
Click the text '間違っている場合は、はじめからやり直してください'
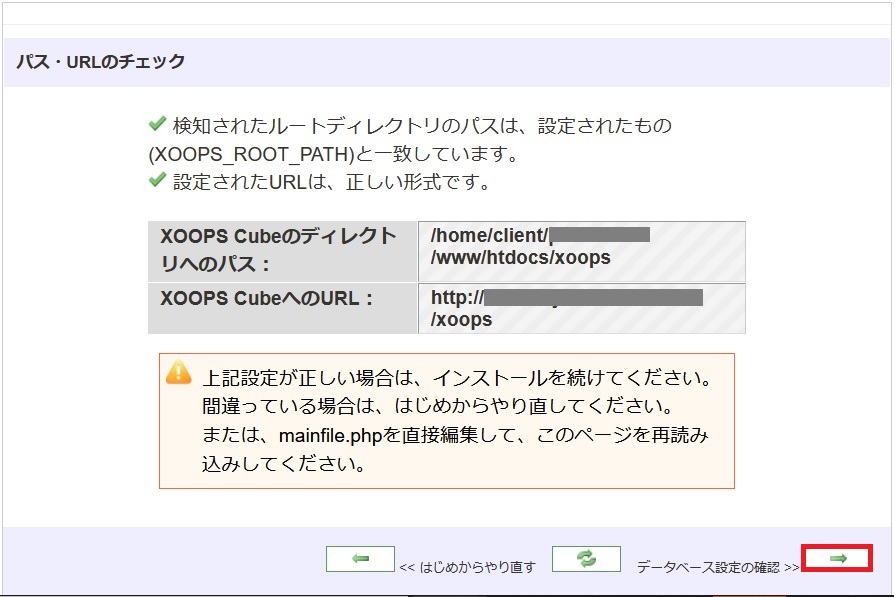438,406
